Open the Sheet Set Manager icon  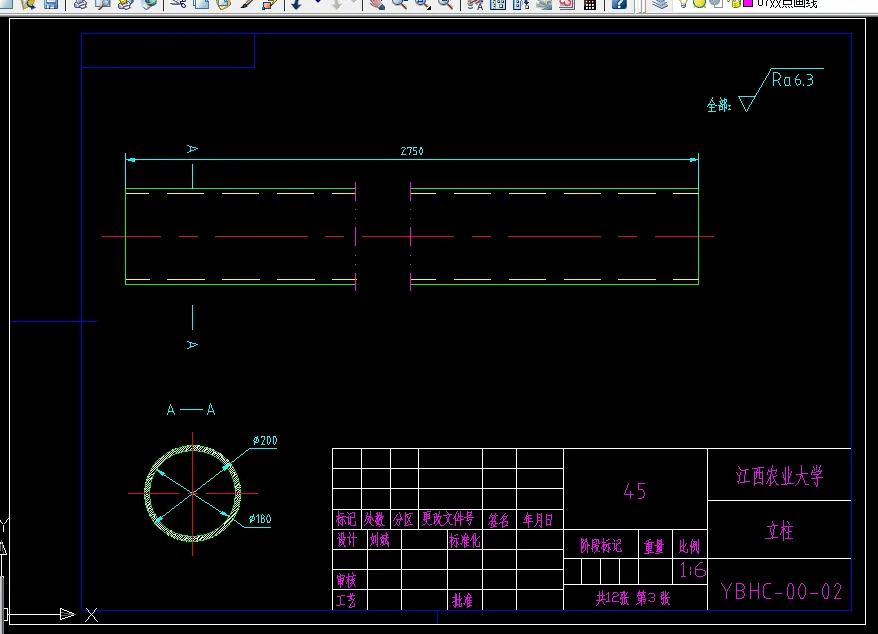tap(544, 4)
